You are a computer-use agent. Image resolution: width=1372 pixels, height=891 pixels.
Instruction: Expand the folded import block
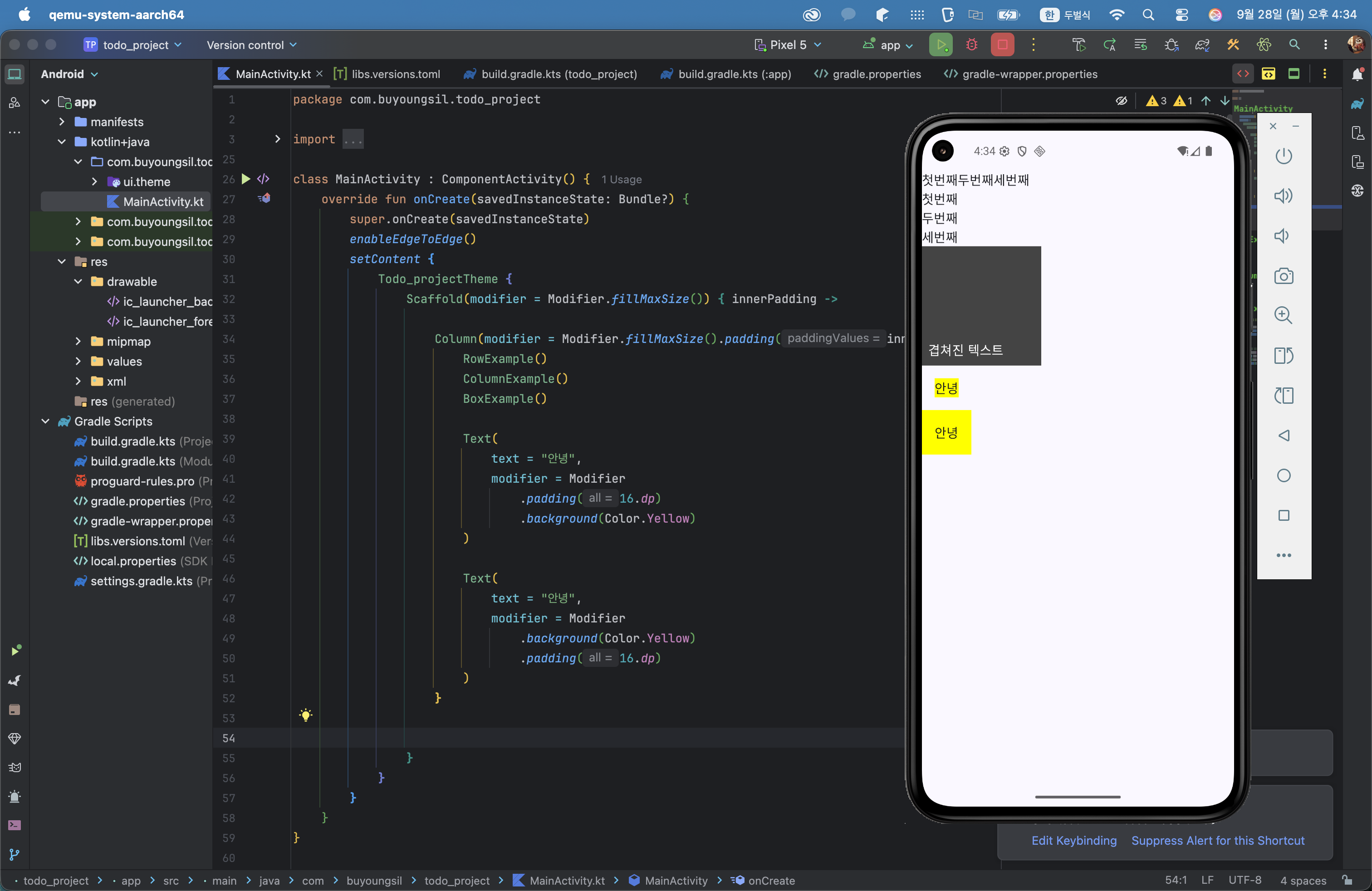pyautogui.click(x=277, y=139)
